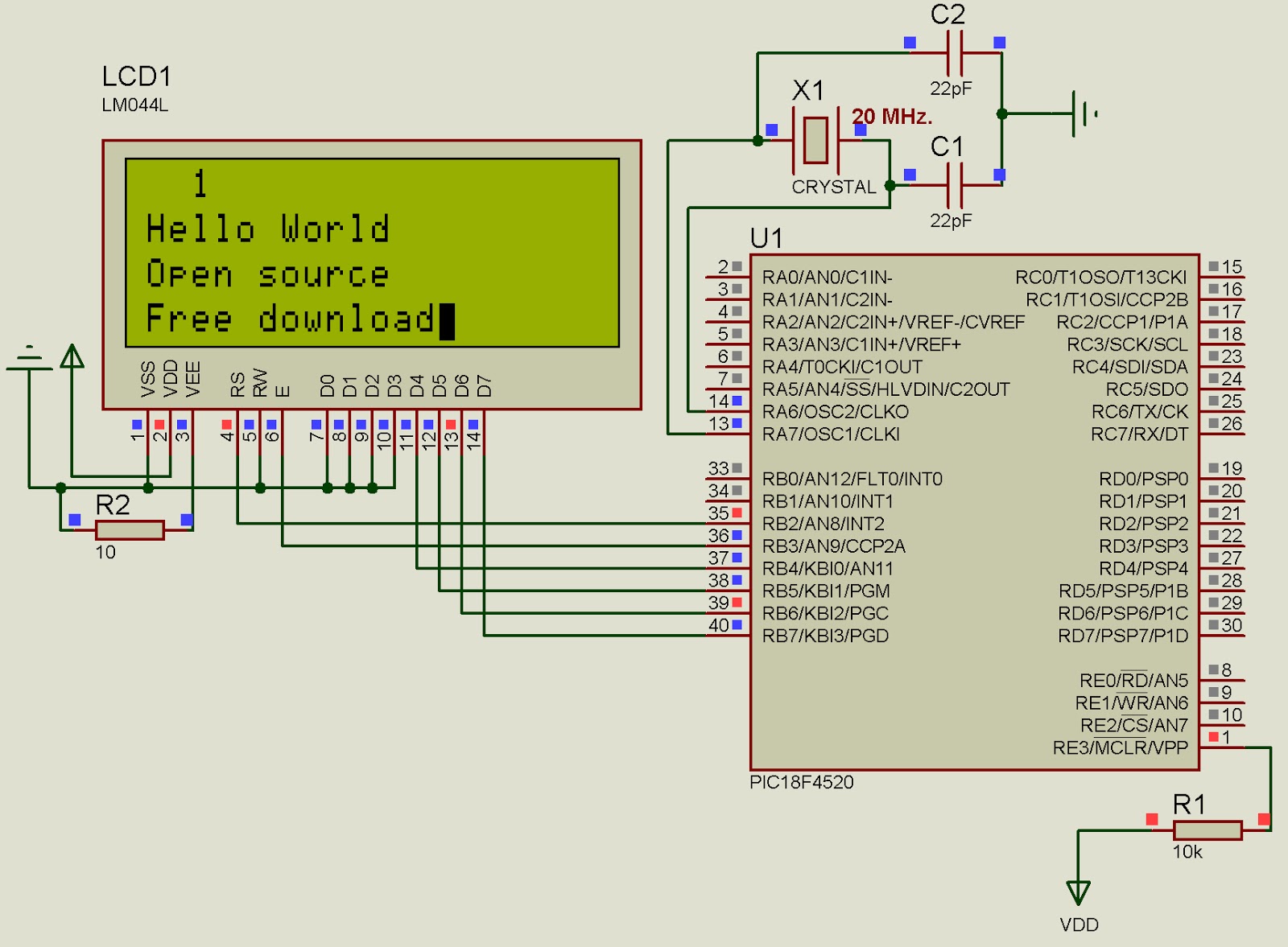Click the C2 reference label
The width and height of the screenshot is (1288, 947).
tap(947, 14)
